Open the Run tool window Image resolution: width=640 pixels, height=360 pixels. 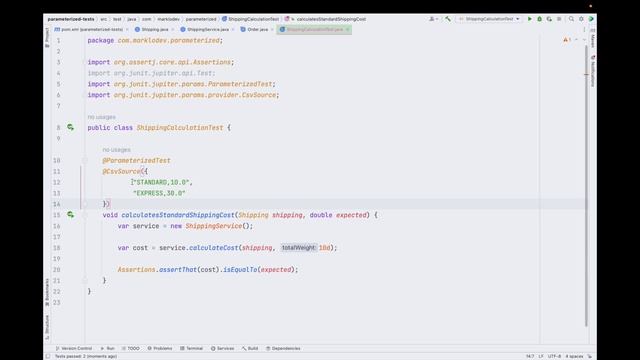click(107, 348)
